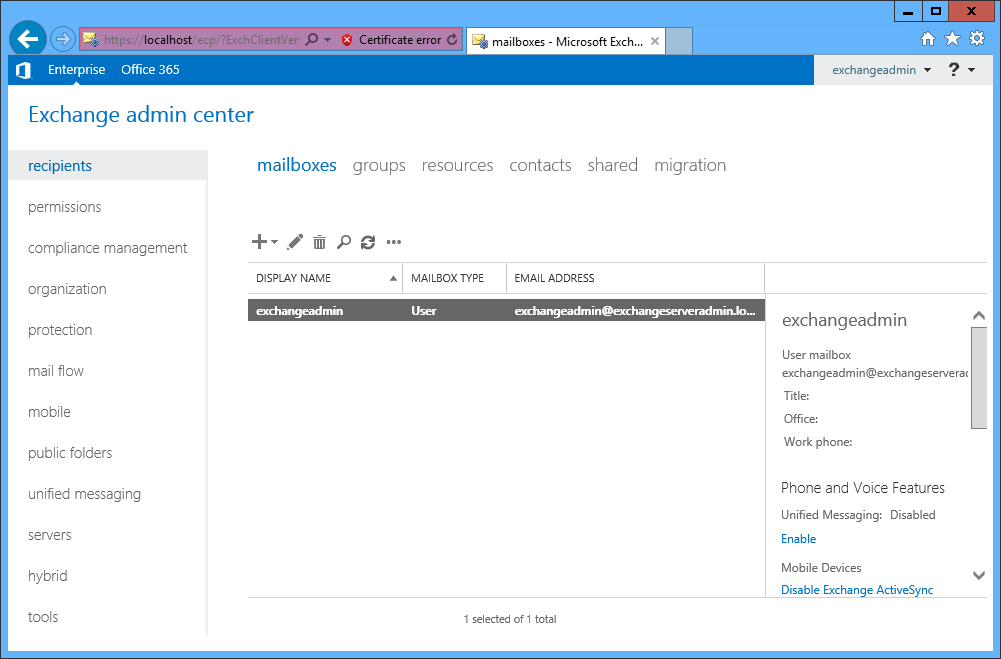Open public folders section

pos(70,453)
